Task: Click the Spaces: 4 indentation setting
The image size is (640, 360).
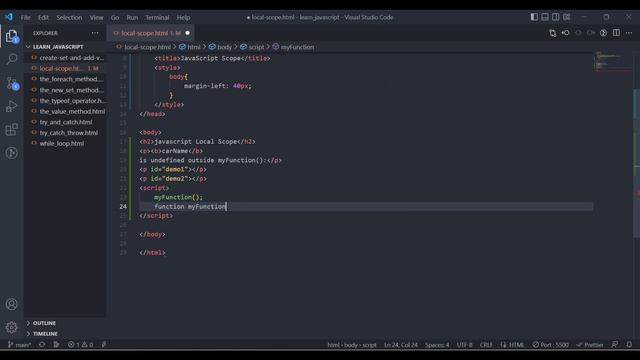Action: click(437, 345)
